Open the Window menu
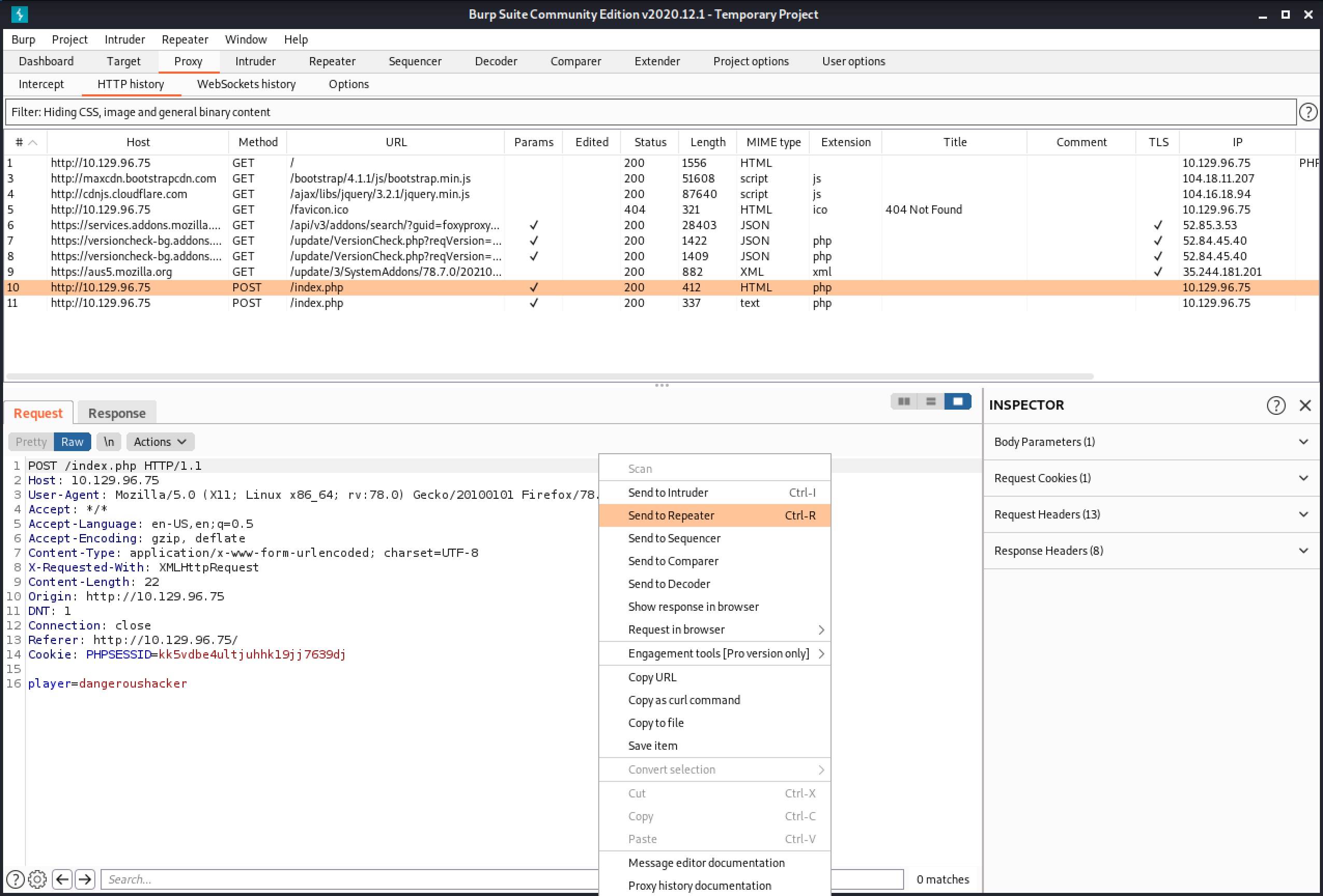This screenshot has height=896, width=1323. click(x=246, y=39)
